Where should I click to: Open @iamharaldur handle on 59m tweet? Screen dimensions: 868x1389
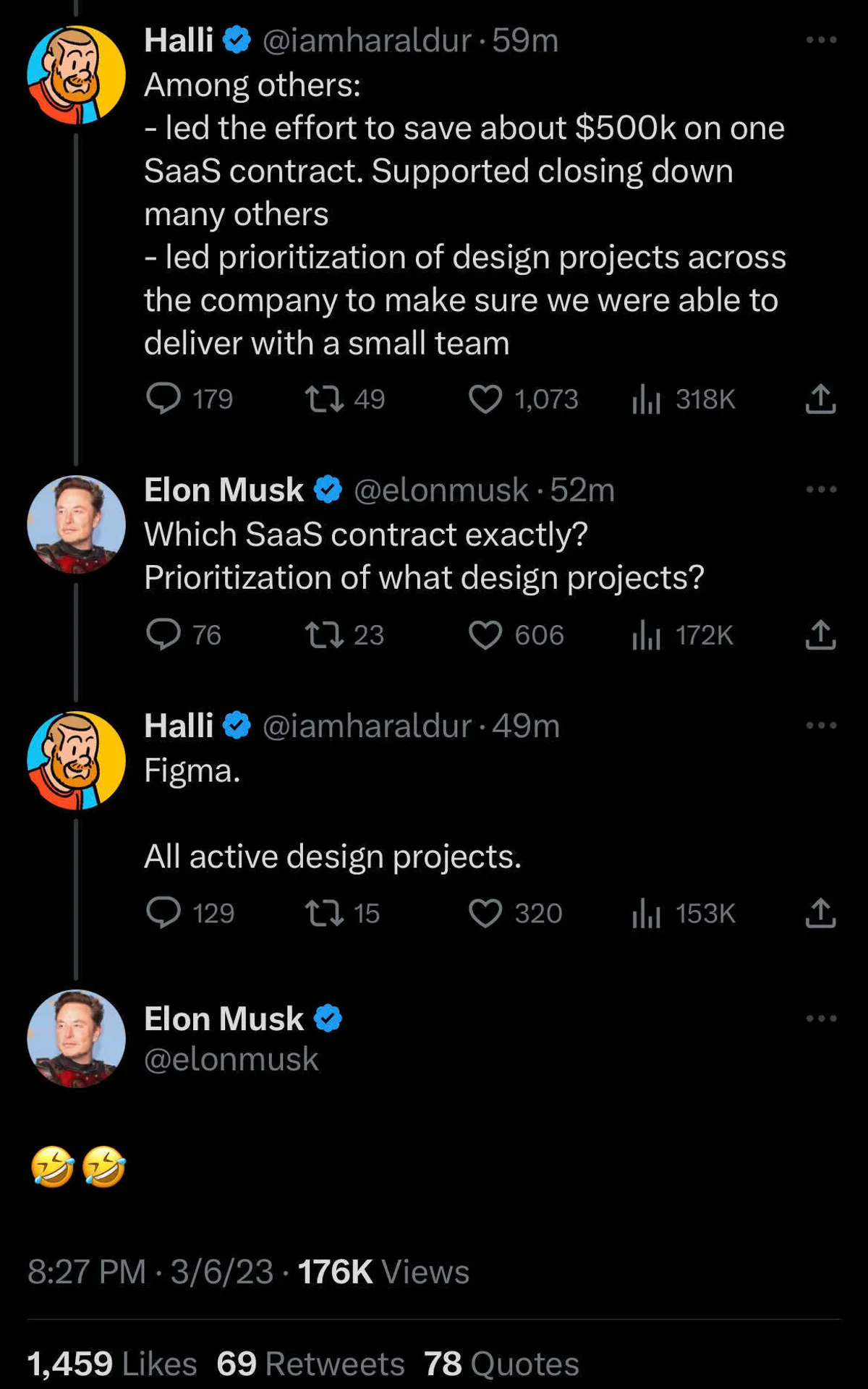366,41
